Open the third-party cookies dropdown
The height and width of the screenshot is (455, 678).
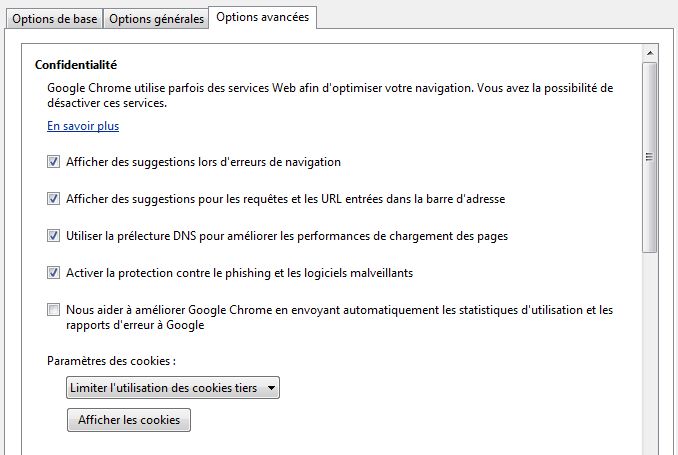click(x=172, y=388)
